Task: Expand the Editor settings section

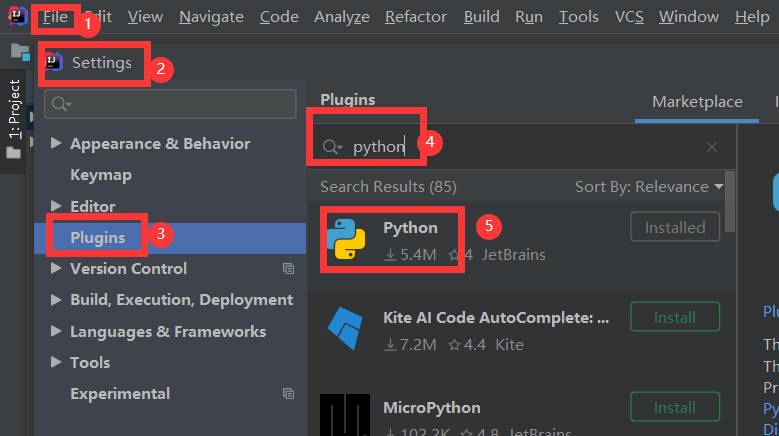Action: click(x=56, y=206)
